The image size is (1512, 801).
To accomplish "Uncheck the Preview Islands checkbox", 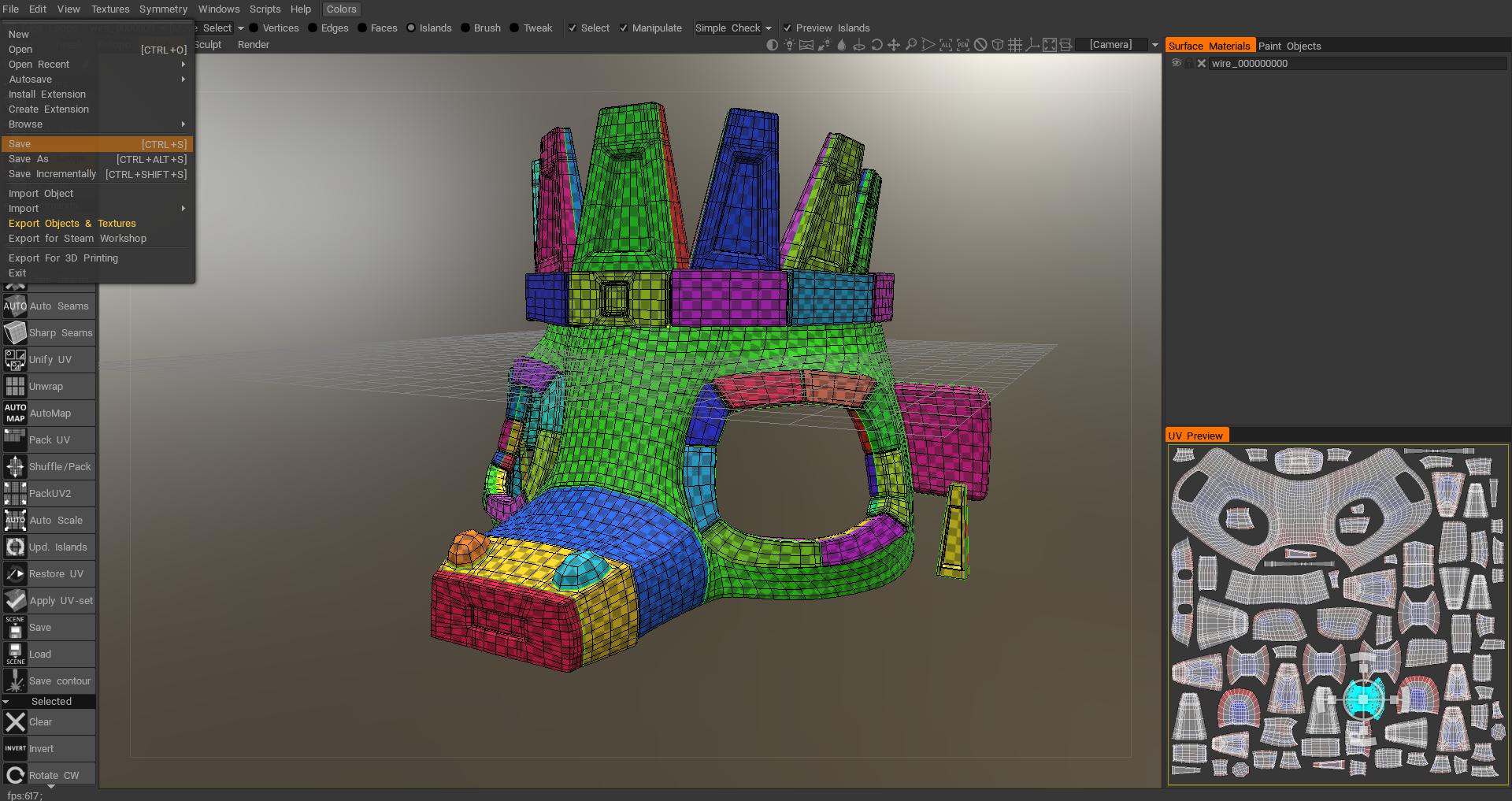I will 787,28.
